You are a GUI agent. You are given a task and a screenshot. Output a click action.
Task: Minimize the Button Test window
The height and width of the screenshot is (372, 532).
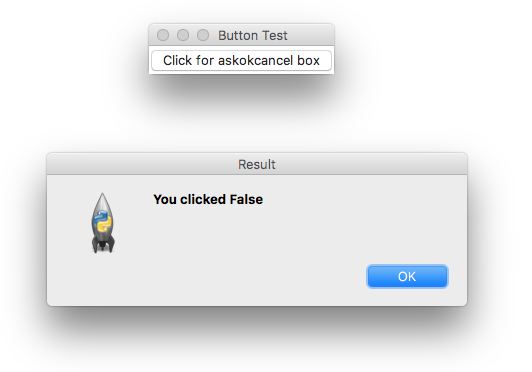click(183, 35)
